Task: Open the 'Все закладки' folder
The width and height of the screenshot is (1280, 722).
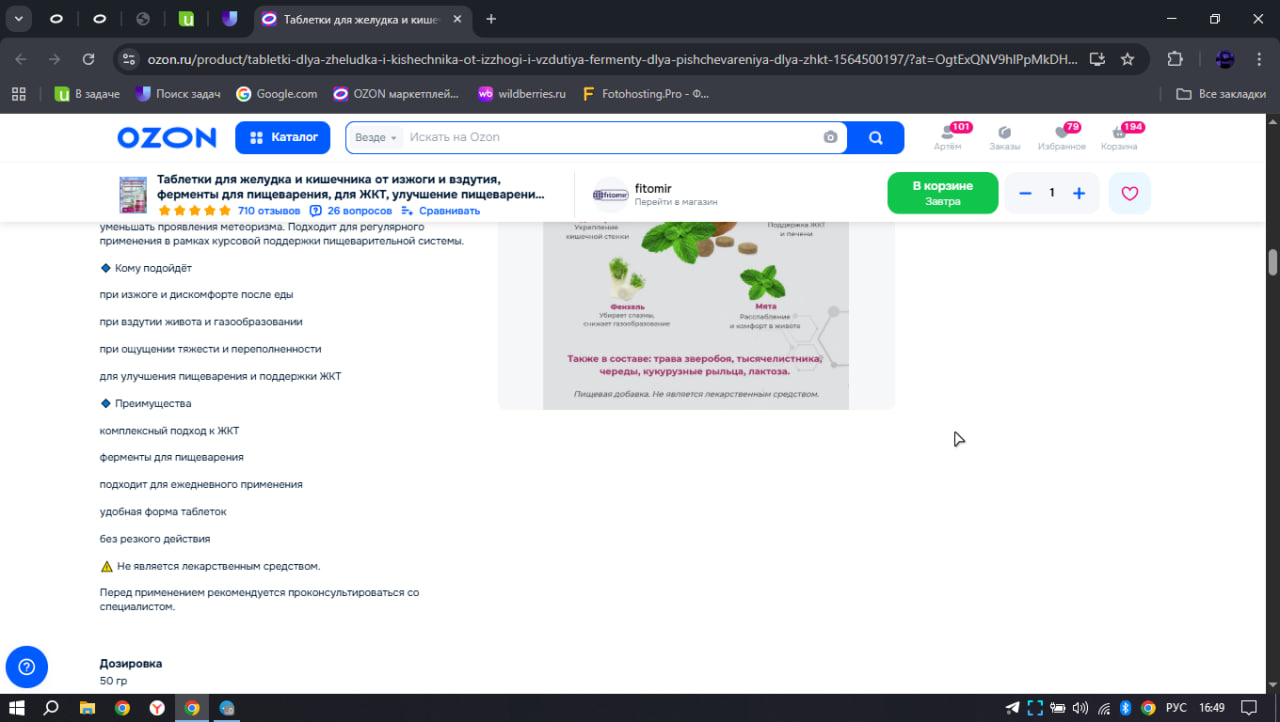Action: [1219, 94]
